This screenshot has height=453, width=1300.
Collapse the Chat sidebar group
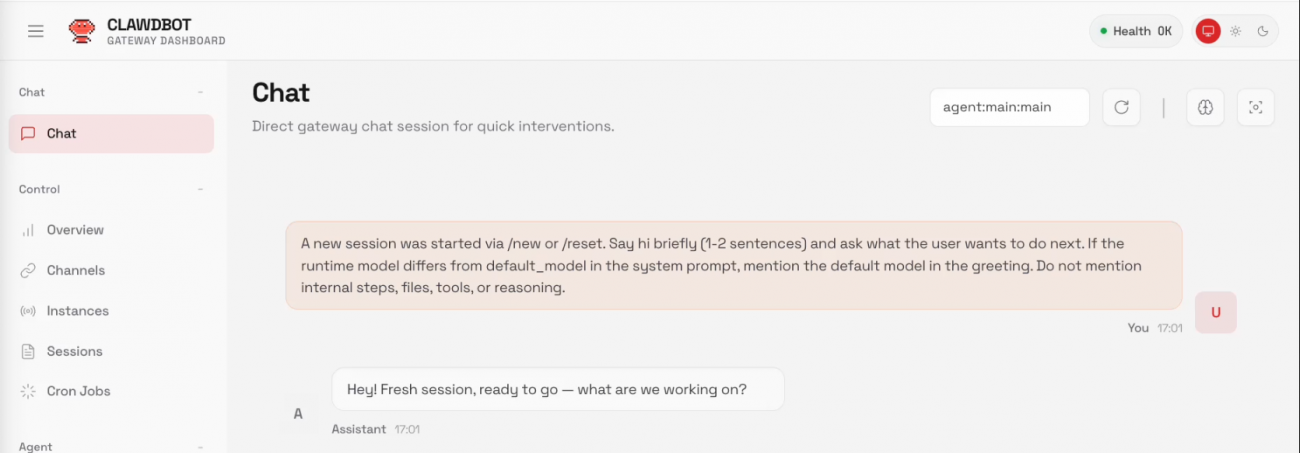(200, 92)
